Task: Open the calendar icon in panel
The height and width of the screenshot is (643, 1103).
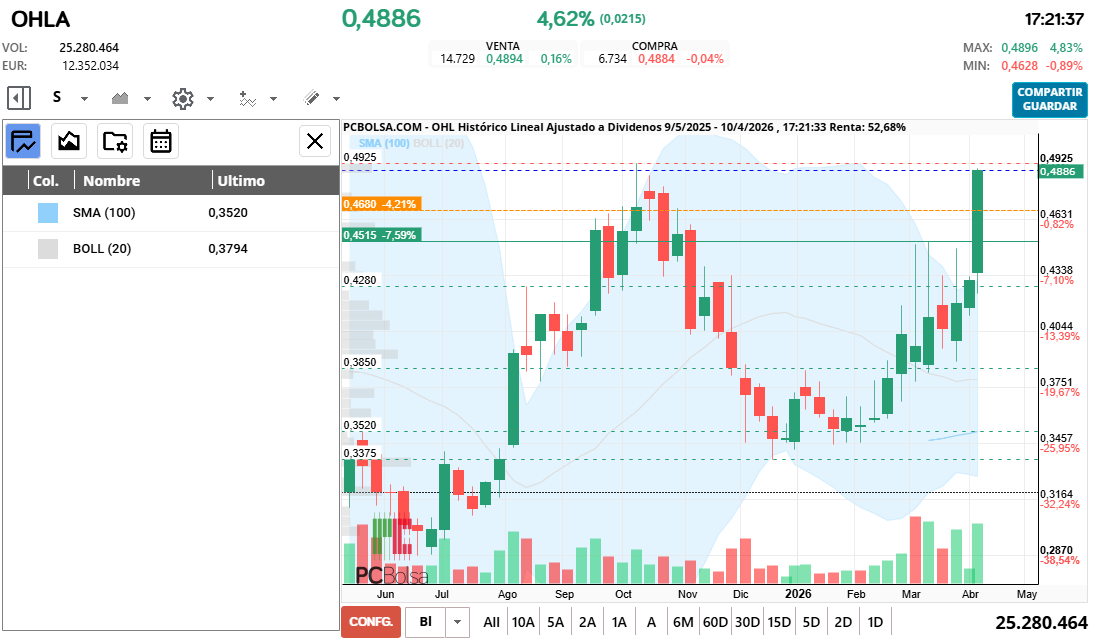Action: coord(161,141)
